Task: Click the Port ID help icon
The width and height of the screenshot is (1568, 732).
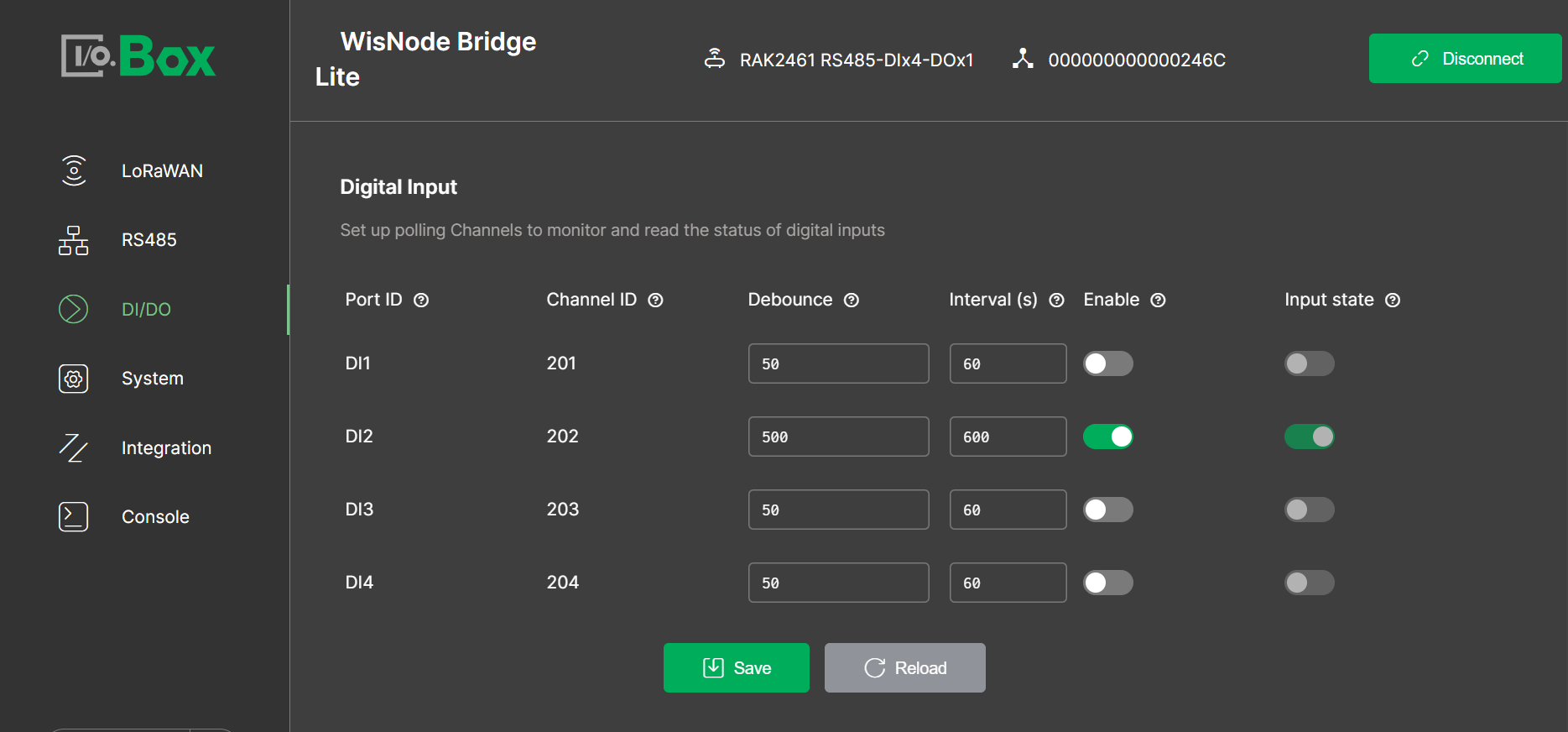Action: click(421, 301)
